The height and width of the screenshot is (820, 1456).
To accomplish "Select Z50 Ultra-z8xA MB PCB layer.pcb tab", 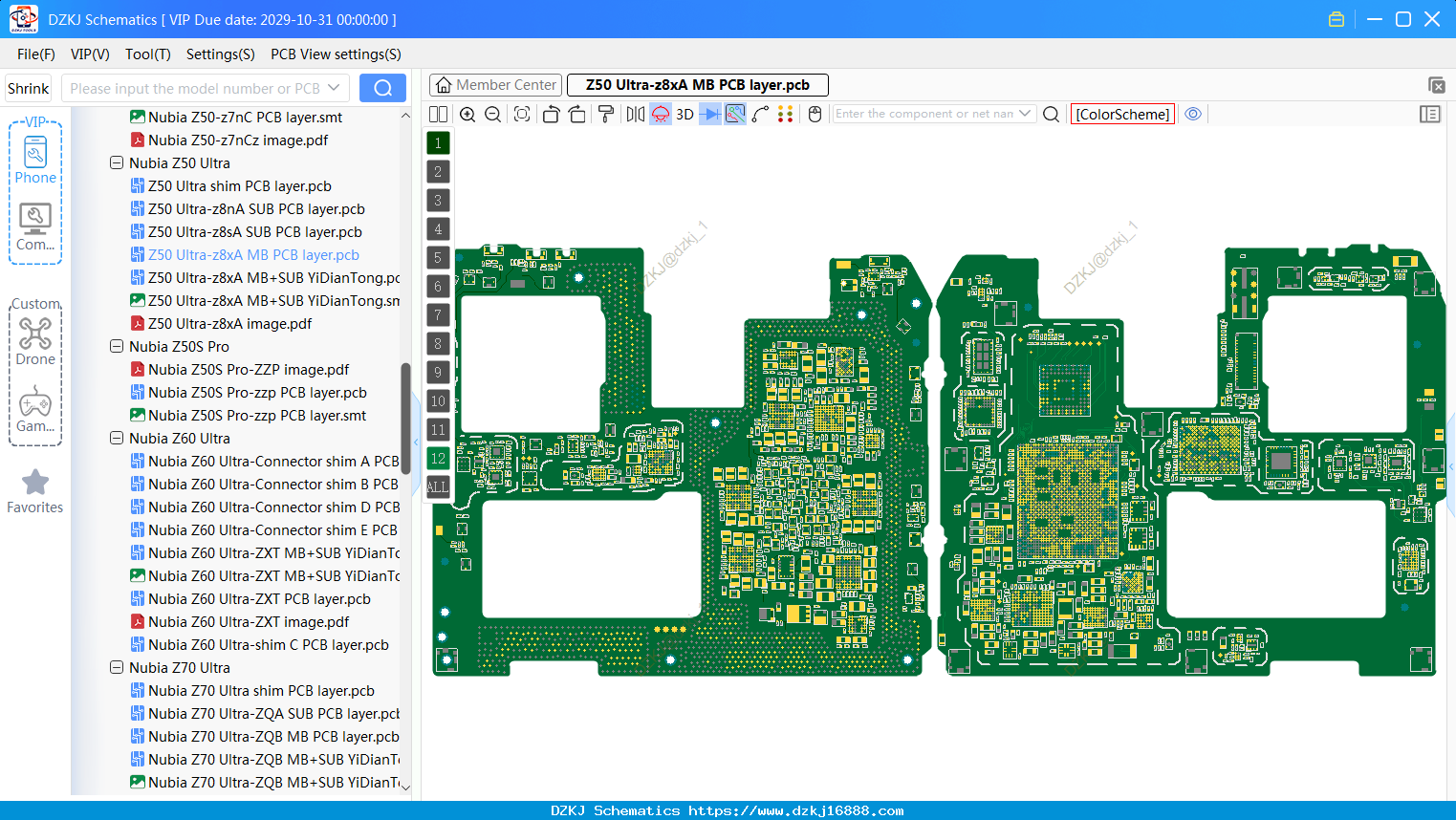I will [698, 85].
